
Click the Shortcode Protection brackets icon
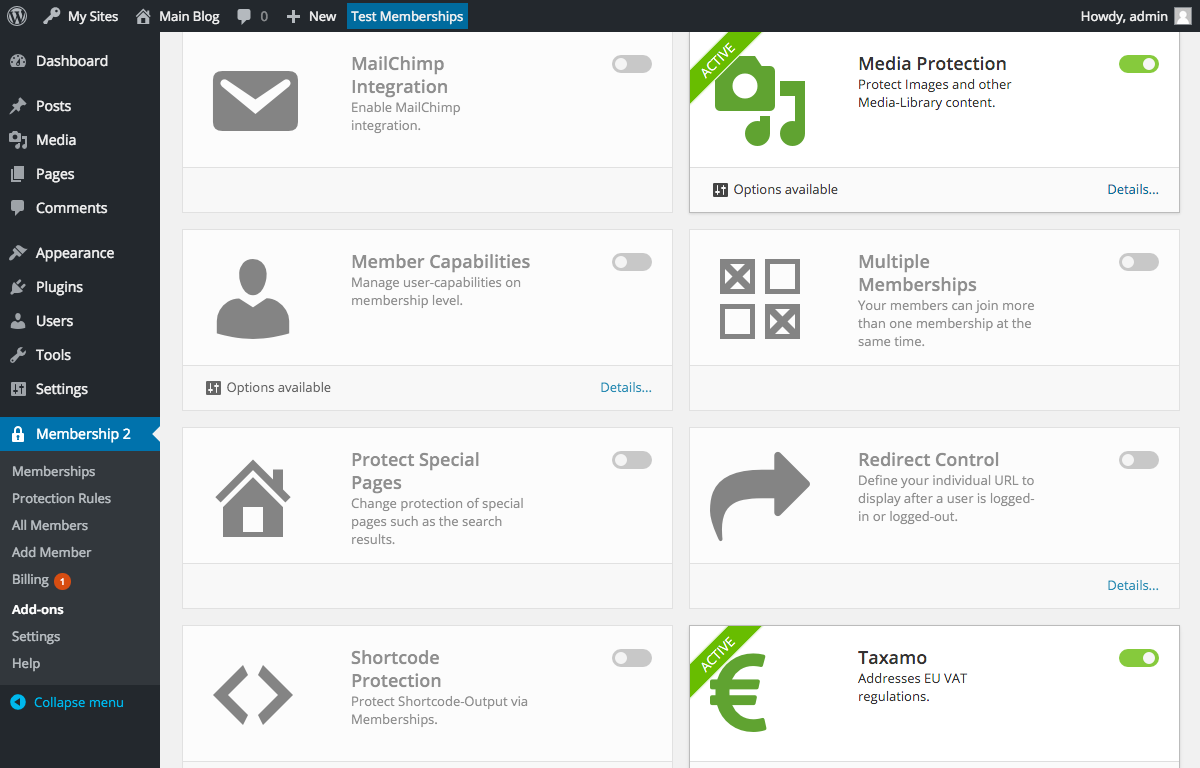point(253,695)
